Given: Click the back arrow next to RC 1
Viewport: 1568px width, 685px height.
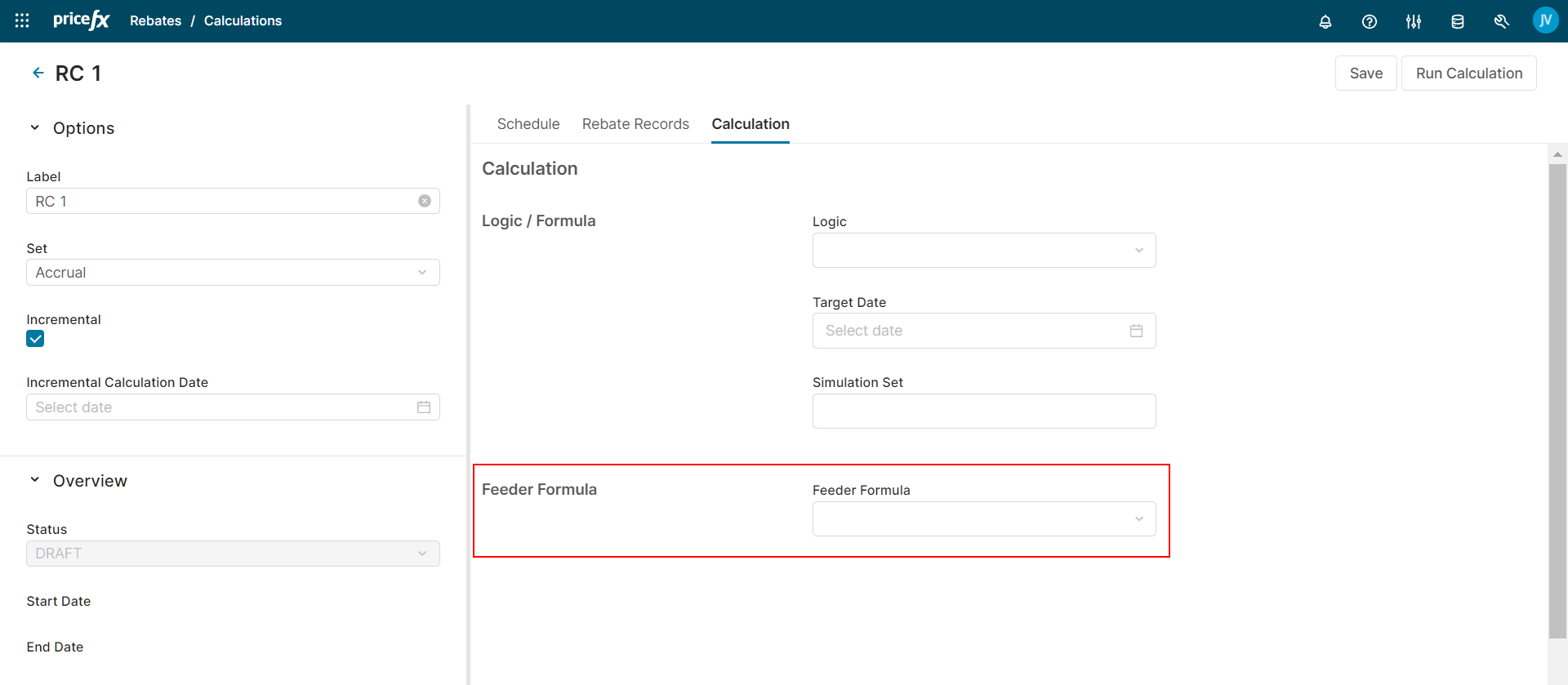Looking at the screenshot, I should [38, 73].
